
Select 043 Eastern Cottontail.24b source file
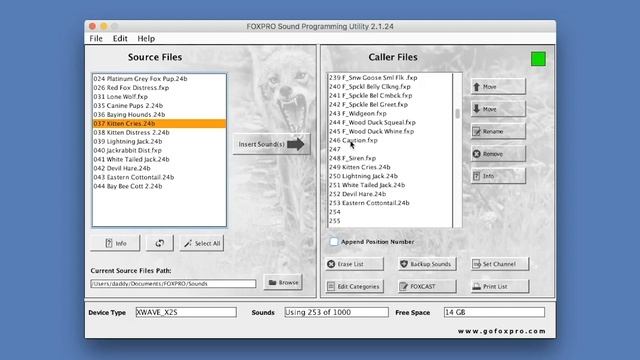[x=159, y=178]
